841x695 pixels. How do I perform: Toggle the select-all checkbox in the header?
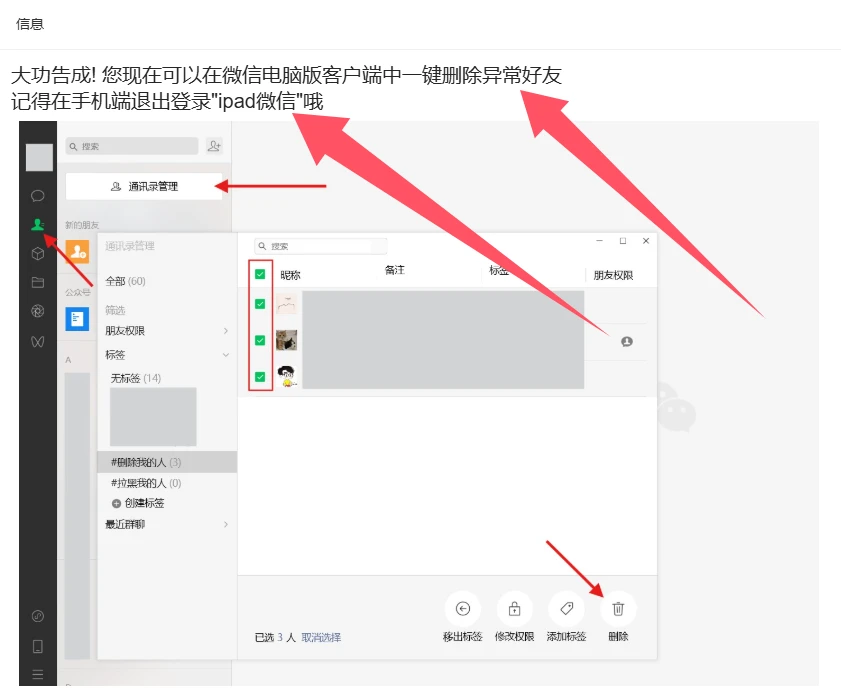point(260,274)
